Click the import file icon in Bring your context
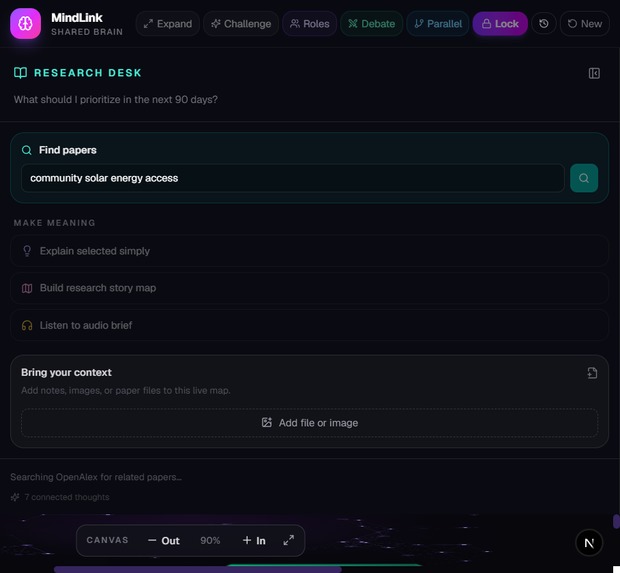Screen dimensions: 620x573 [x=592, y=373]
